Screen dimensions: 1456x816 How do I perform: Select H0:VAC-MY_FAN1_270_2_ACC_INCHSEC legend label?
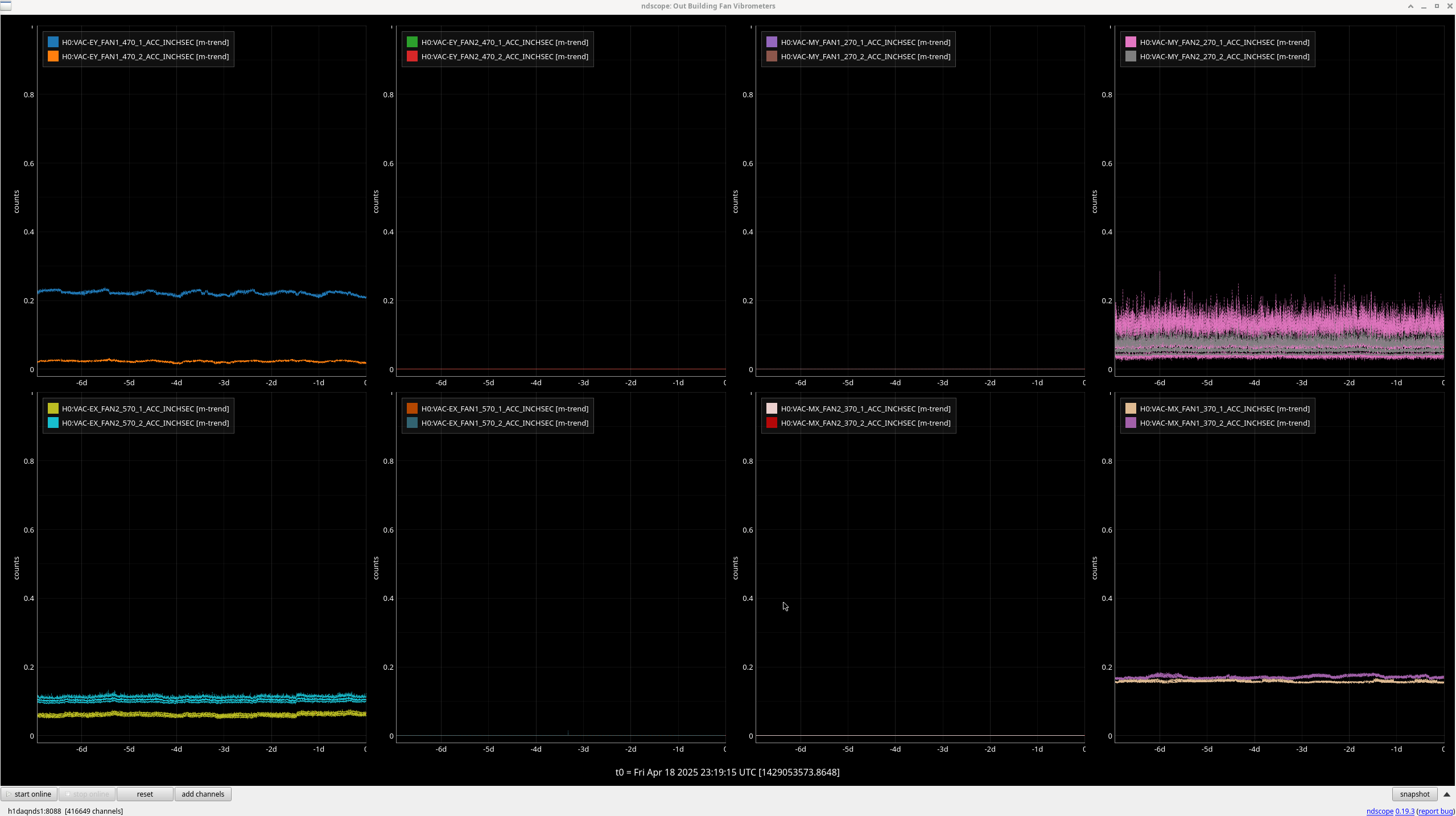pyautogui.click(x=865, y=56)
